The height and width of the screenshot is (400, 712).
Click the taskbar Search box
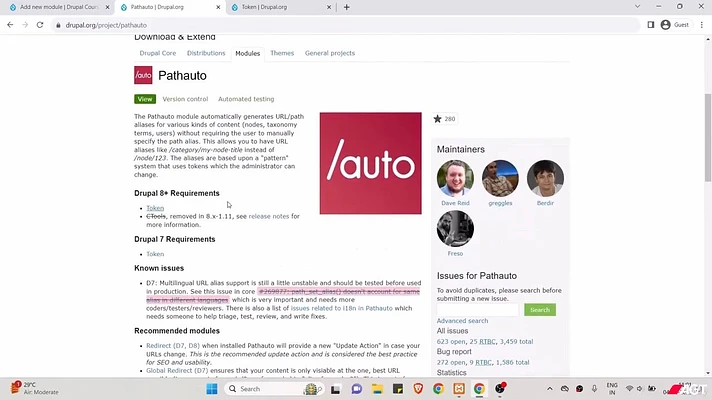[273, 389]
